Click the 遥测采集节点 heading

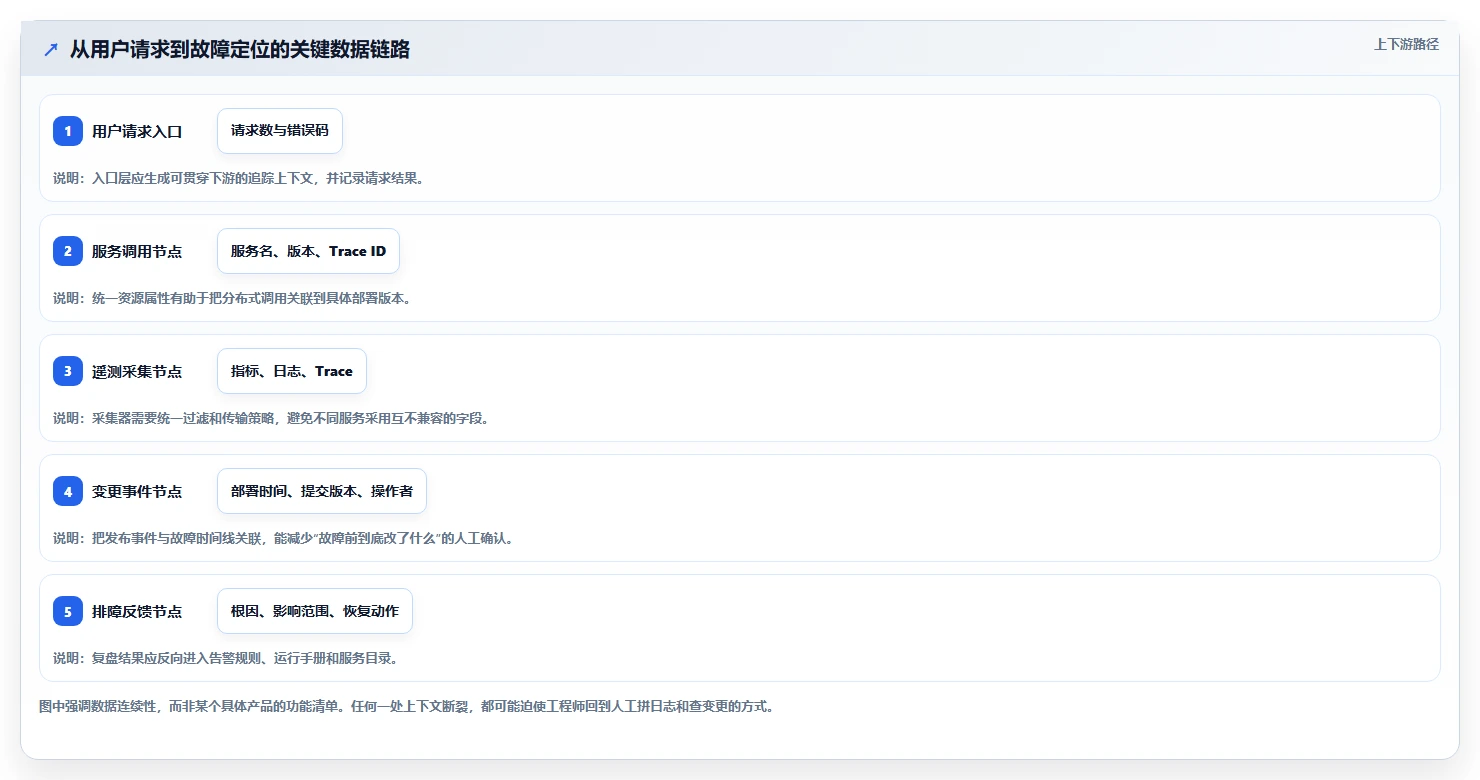(x=137, y=371)
